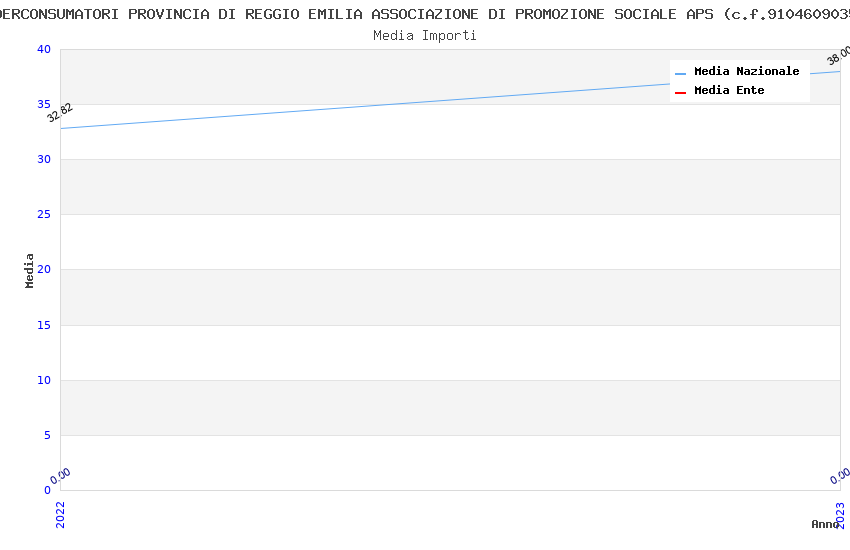This screenshot has height=550, width=850.
Task: Select the Media Nazionale legend label
Action: pos(746,72)
